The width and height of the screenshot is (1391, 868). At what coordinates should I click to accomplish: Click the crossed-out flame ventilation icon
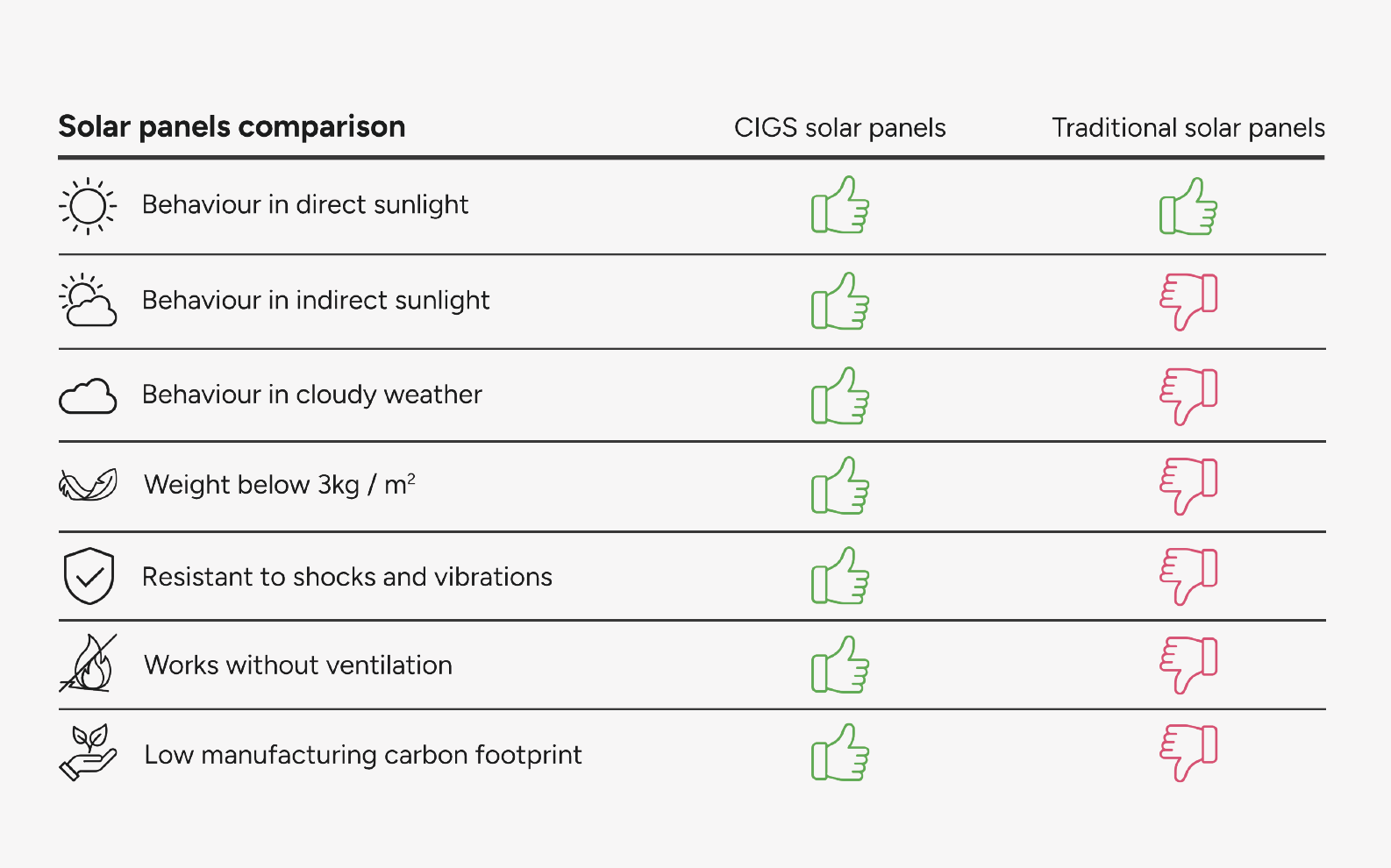pyautogui.click(x=88, y=664)
